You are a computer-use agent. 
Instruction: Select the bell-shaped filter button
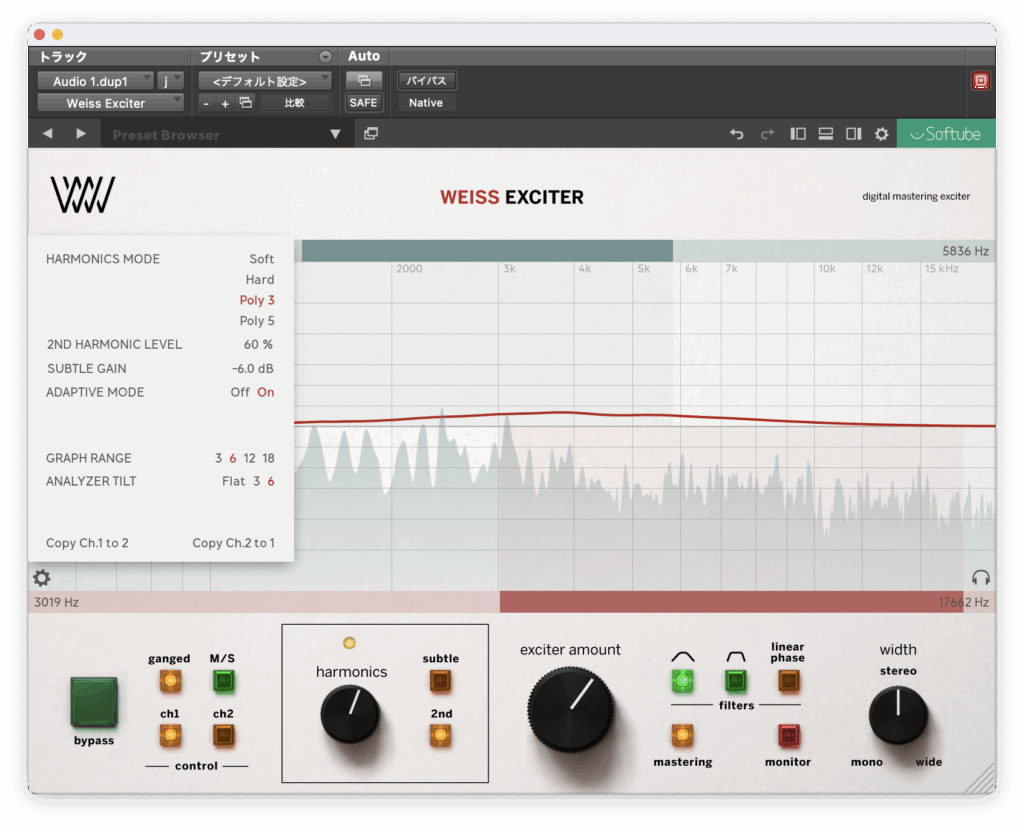click(x=682, y=681)
